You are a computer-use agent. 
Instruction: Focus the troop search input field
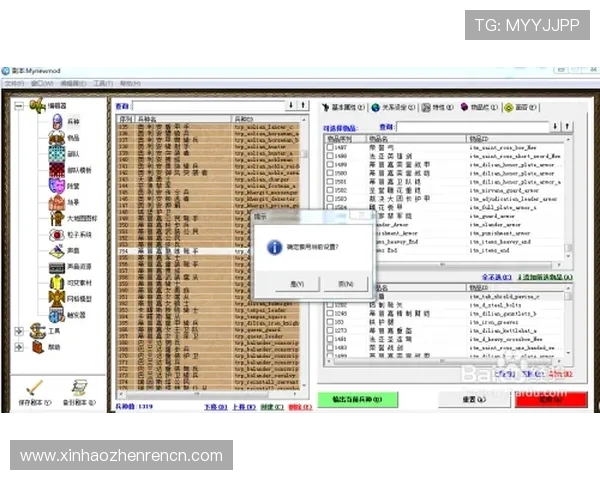(209, 106)
